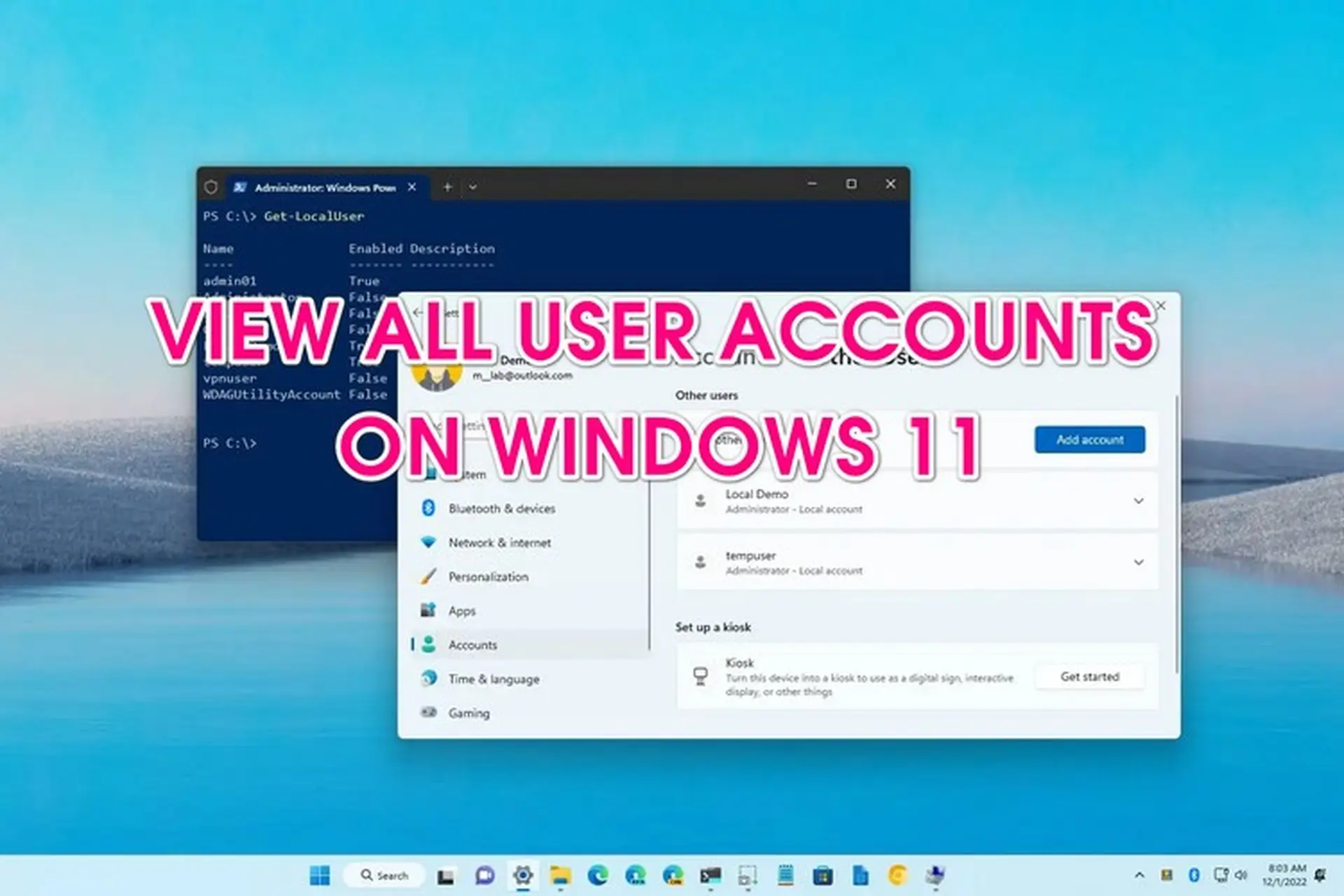Expand the Local Demo user entry
Image resolution: width=1344 pixels, height=896 pixels.
1138,501
